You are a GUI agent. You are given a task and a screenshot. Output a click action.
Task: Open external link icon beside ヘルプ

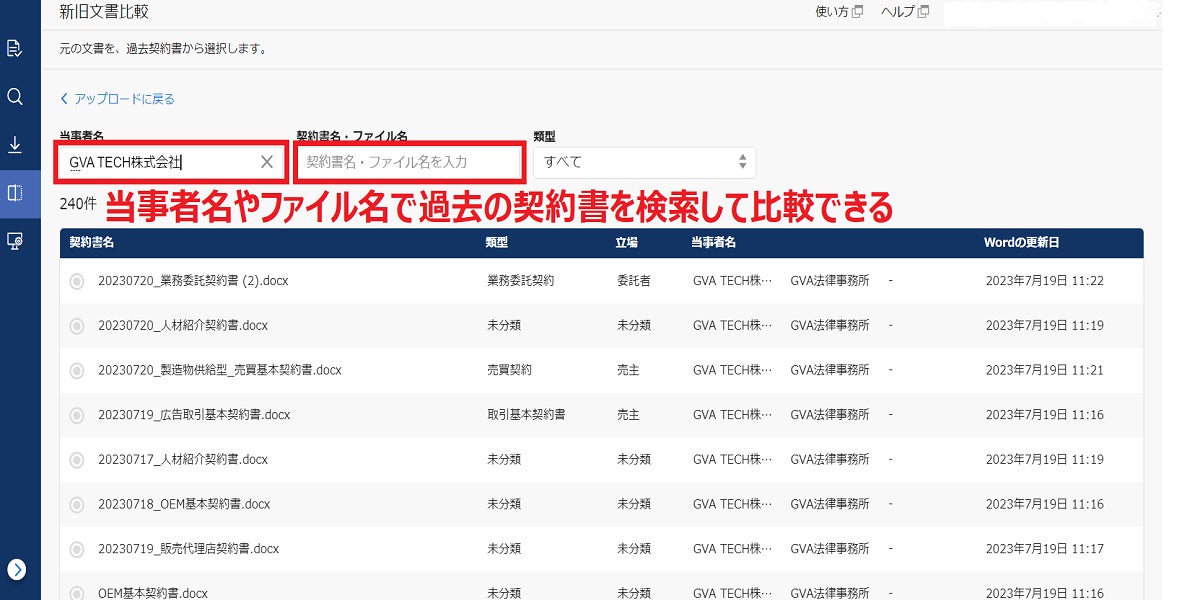coord(923,12)
